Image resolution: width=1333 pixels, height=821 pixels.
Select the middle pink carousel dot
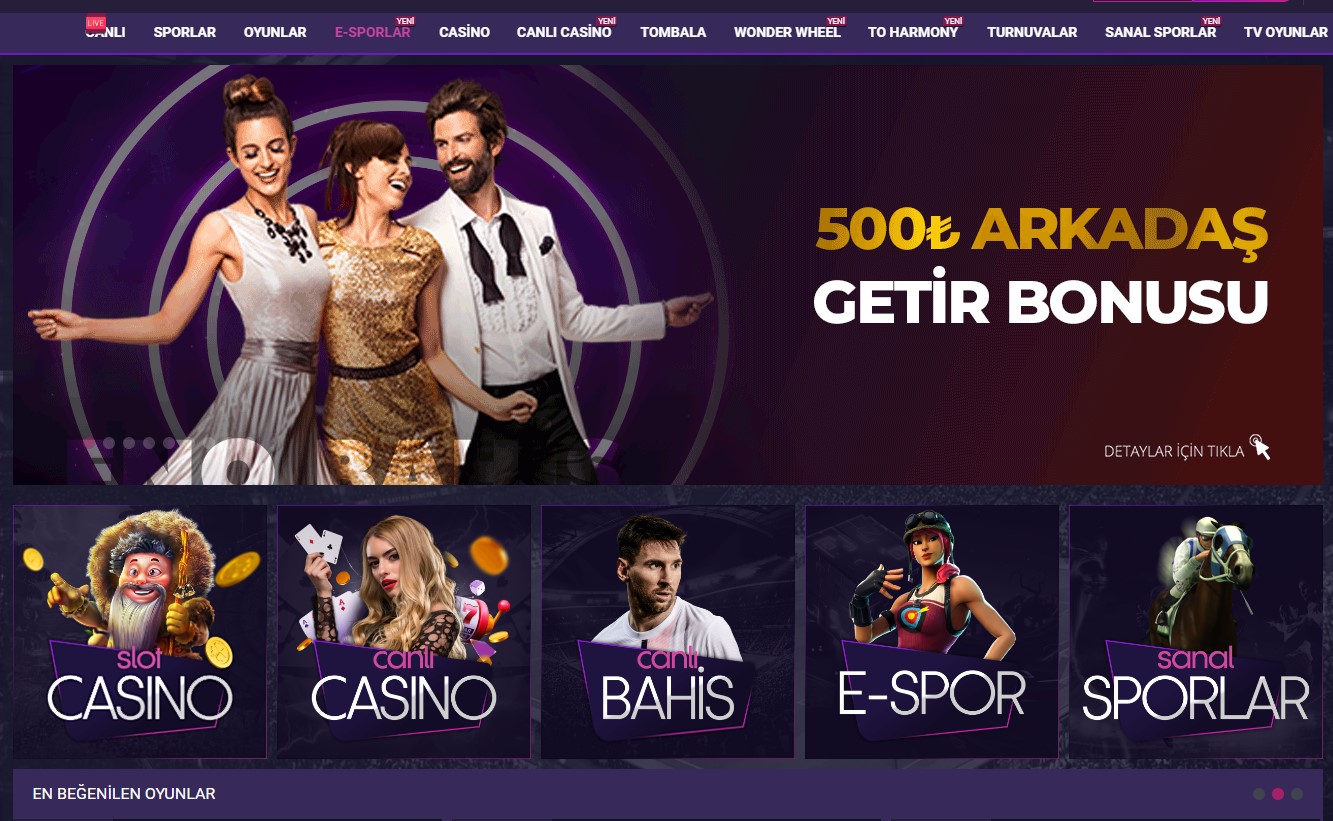1278,794
